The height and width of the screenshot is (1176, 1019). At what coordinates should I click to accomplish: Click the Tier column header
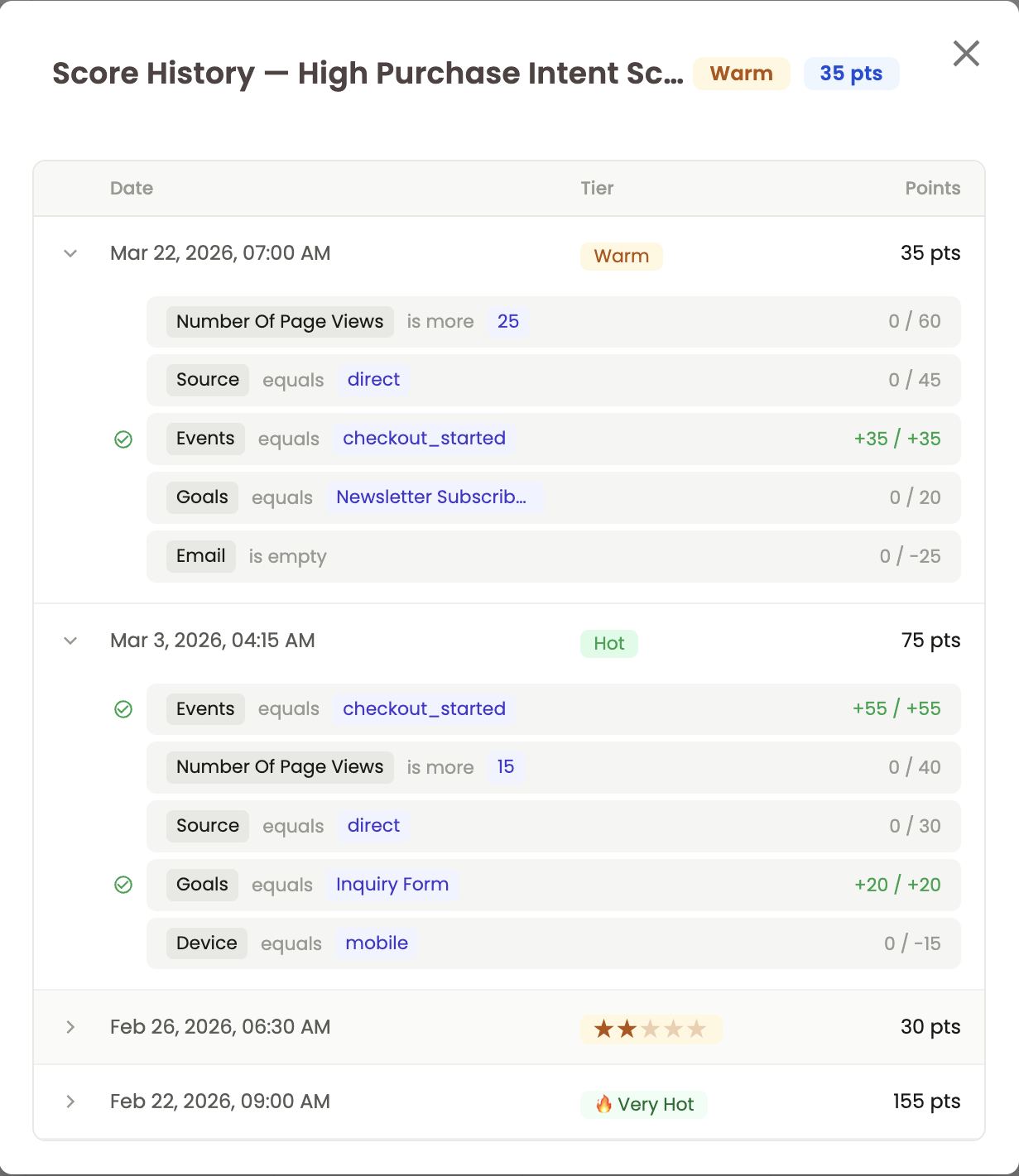(x=597, y=188)
